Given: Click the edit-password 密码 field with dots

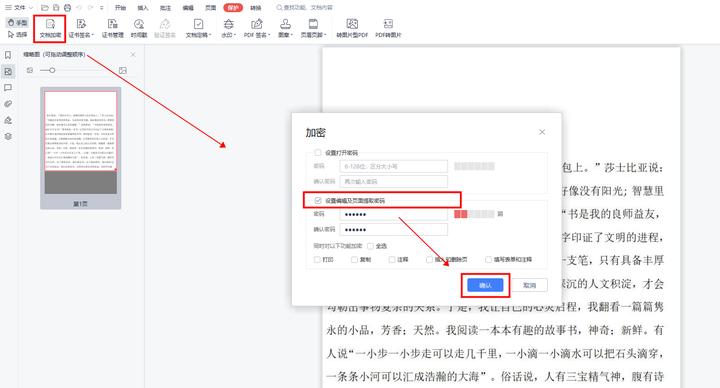Looking at the screenshot, I should pyautogui.click(x=394, y=214).
